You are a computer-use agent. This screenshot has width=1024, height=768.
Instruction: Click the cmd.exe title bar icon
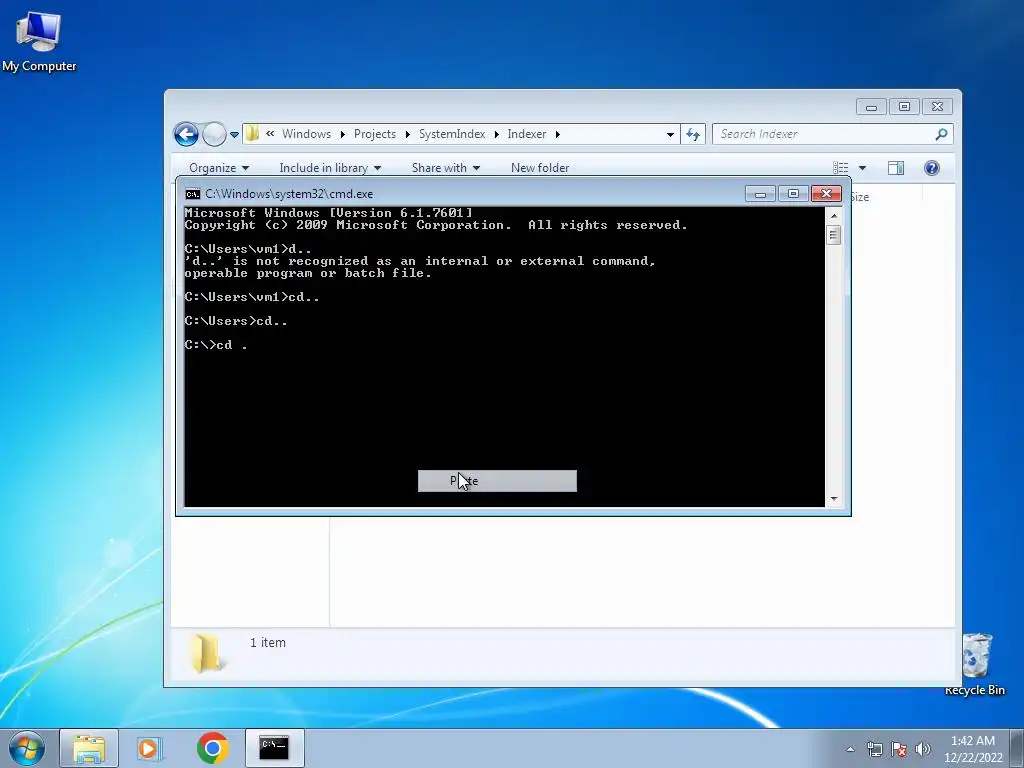pos(193,193)
